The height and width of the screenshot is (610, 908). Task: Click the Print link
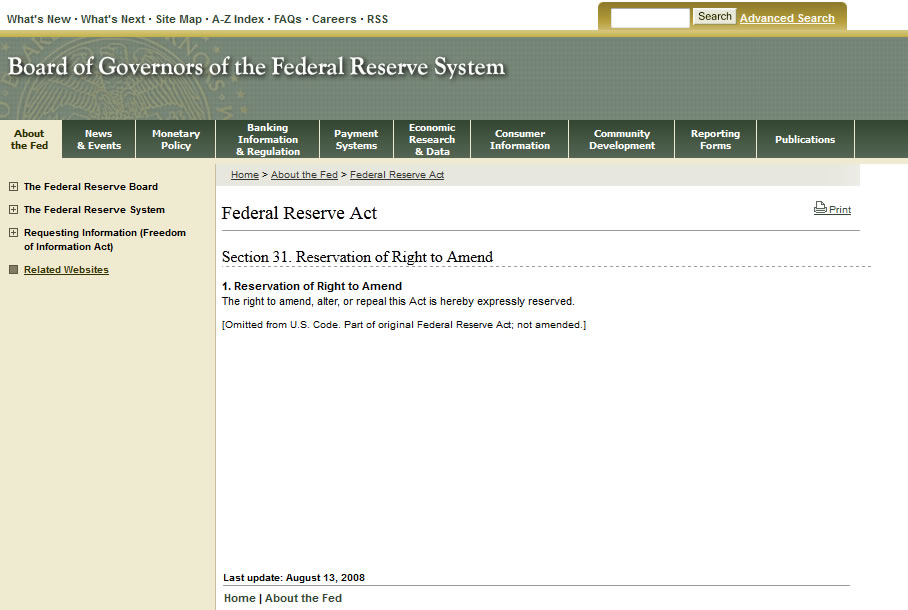coord(840,209)
